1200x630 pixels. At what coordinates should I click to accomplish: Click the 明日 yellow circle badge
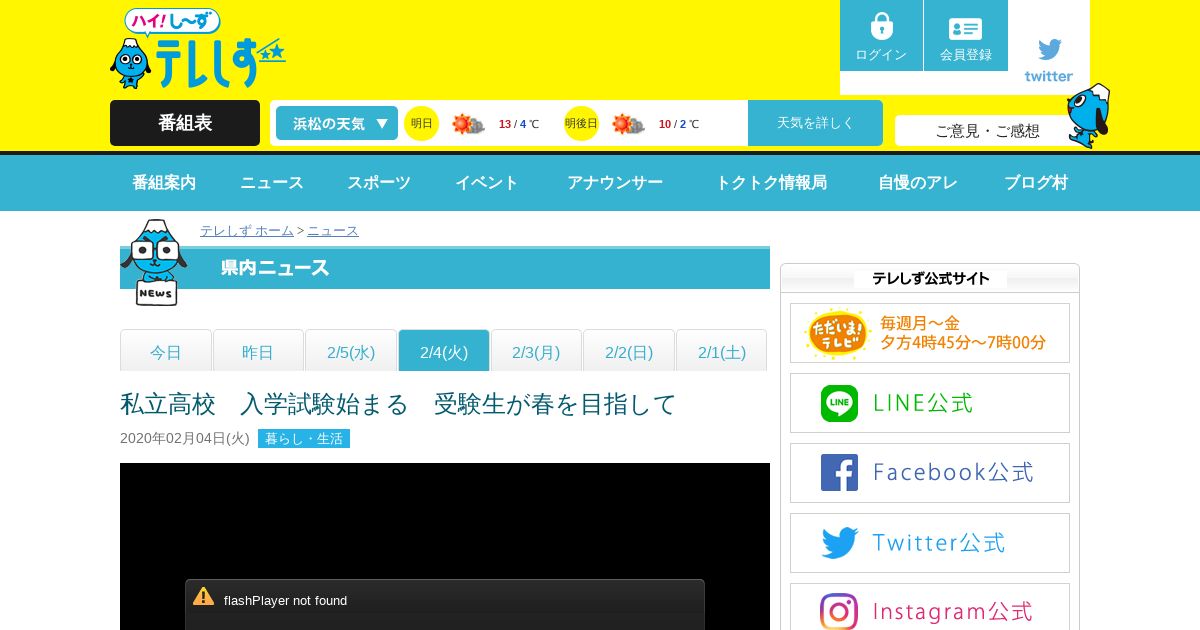[422, 123]
